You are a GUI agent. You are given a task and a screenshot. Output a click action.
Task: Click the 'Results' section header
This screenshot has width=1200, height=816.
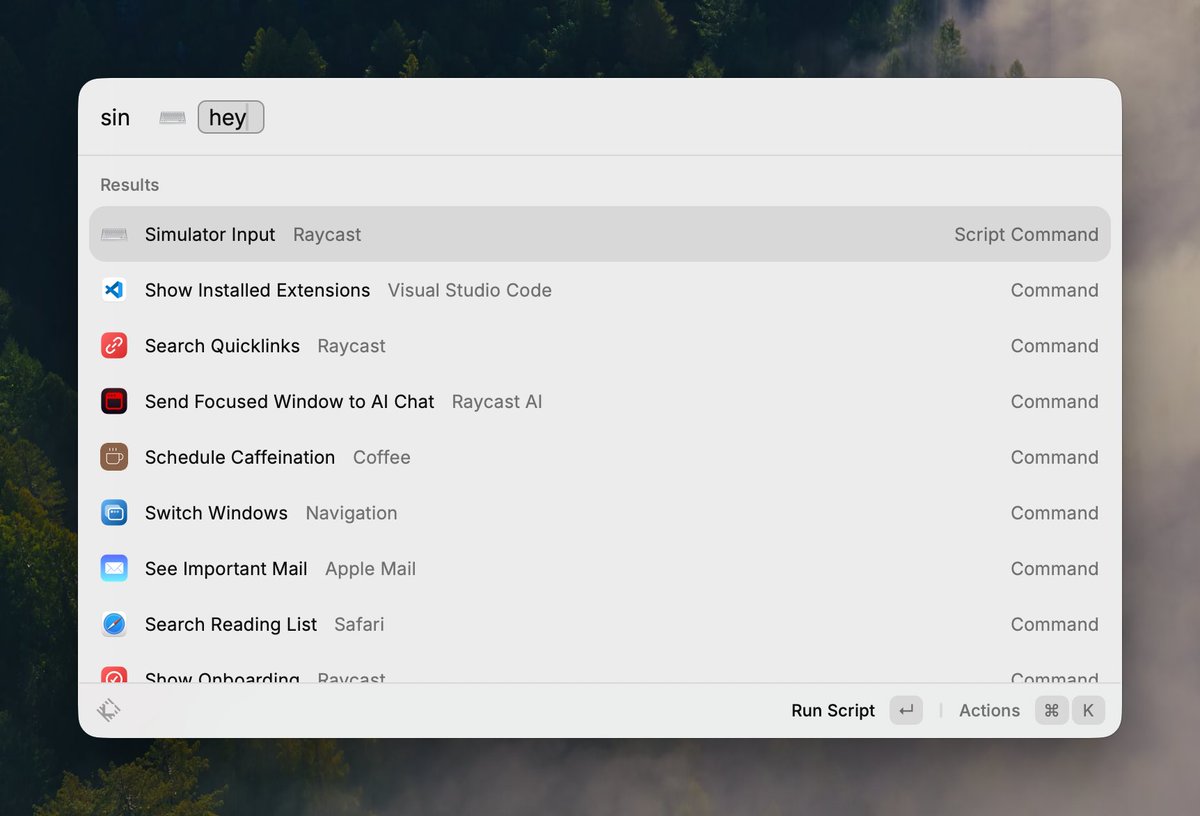[x=130, y=185]
